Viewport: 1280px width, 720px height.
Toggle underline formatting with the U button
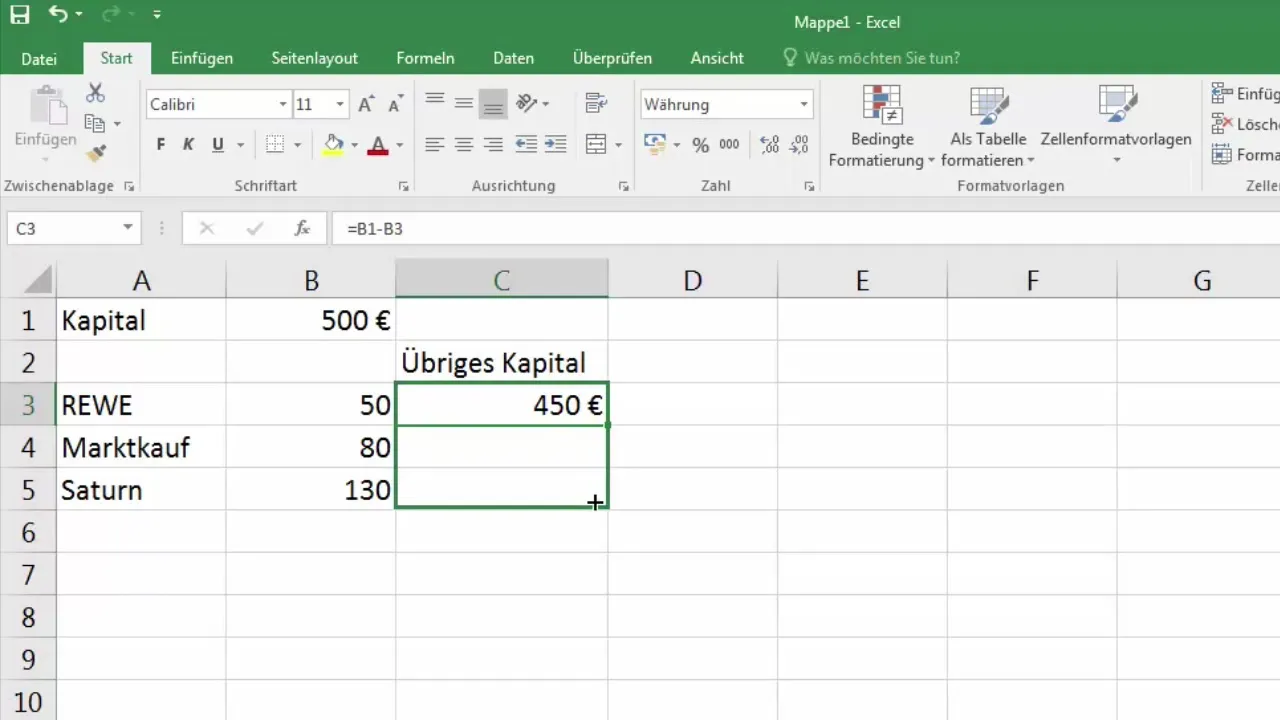click(218, 145)
